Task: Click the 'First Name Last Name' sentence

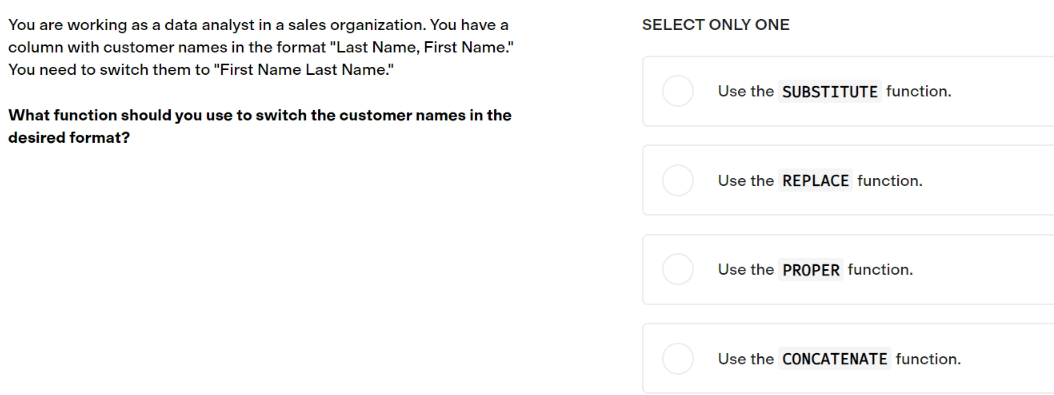Action: [201, 70]
